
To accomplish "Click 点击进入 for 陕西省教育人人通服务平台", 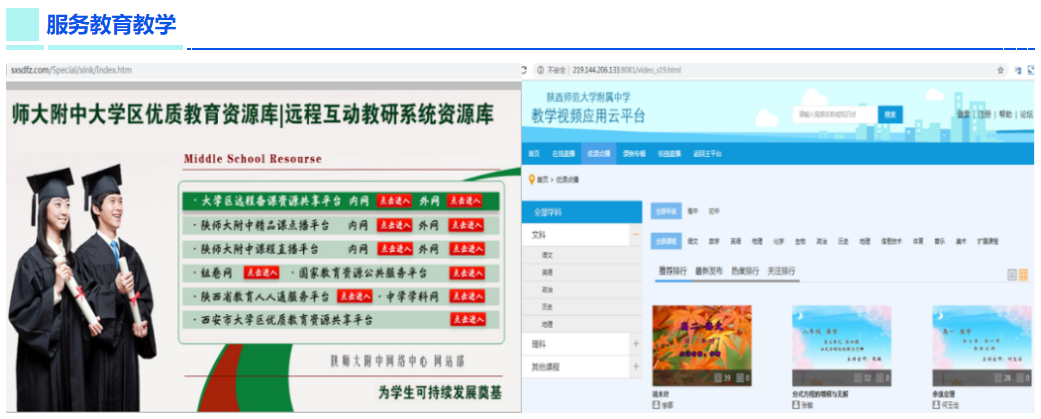I will coord(354,296).
